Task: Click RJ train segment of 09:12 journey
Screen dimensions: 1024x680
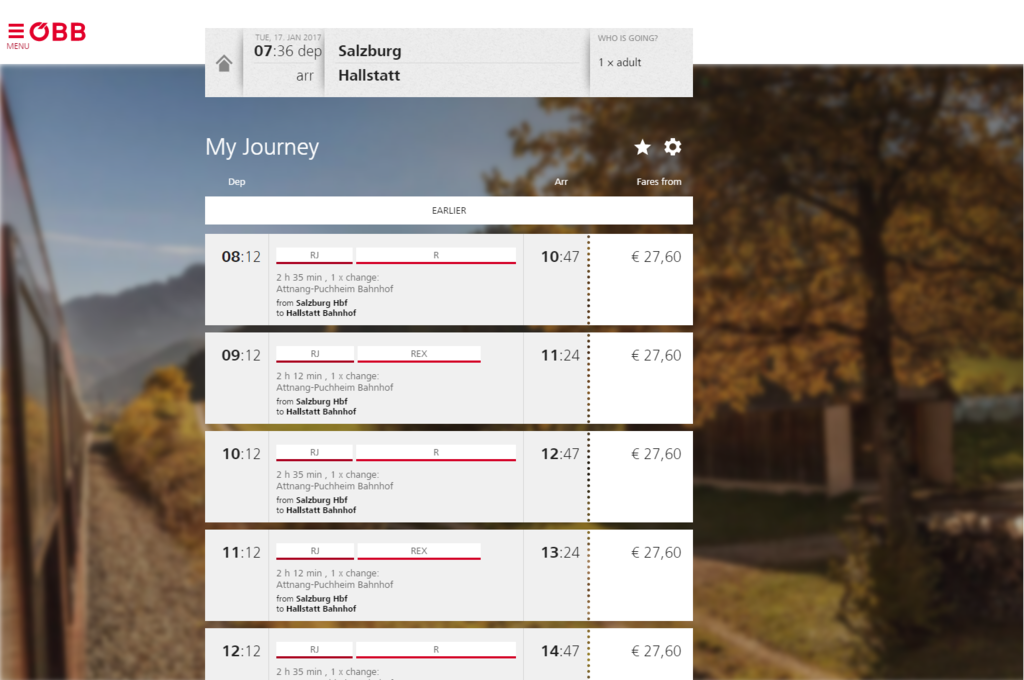Action: point(315,354)
